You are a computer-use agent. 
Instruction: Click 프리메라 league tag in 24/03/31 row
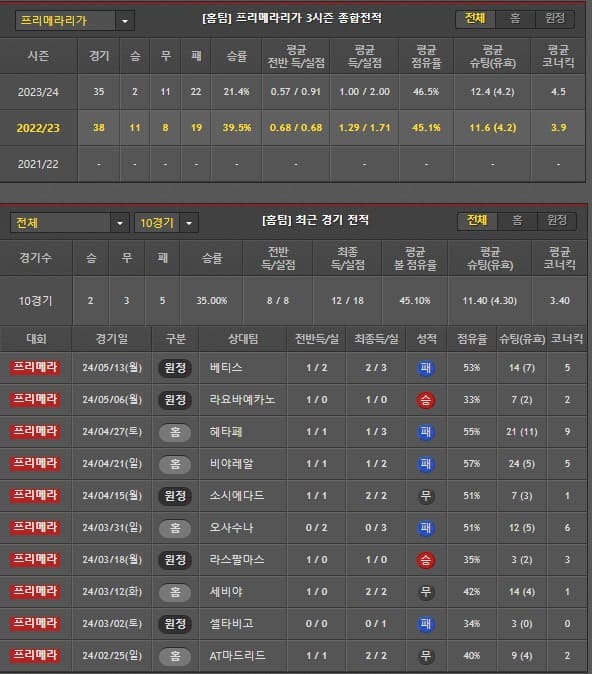[x=35, y=527]
